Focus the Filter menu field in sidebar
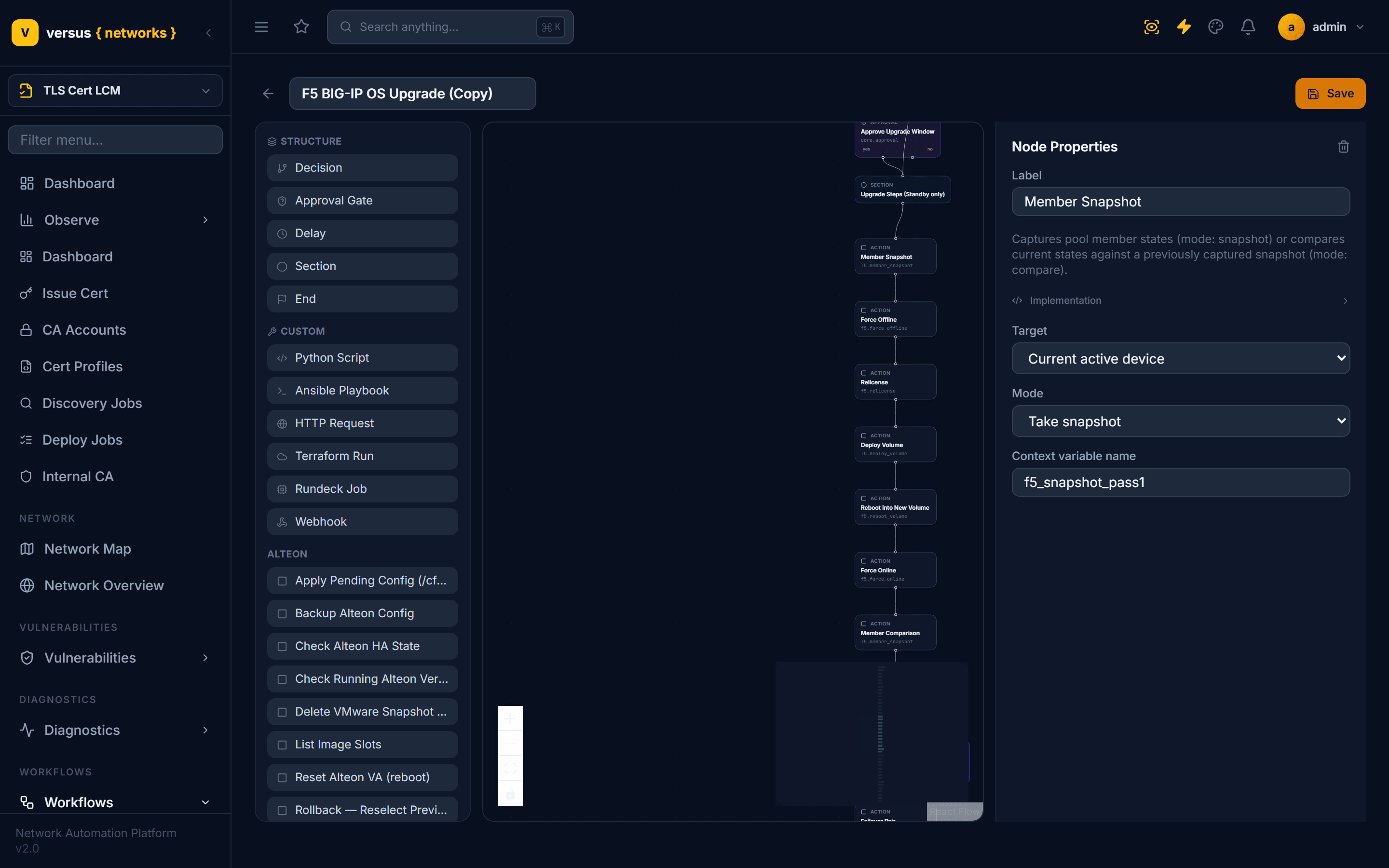 (x=115, y=140)
